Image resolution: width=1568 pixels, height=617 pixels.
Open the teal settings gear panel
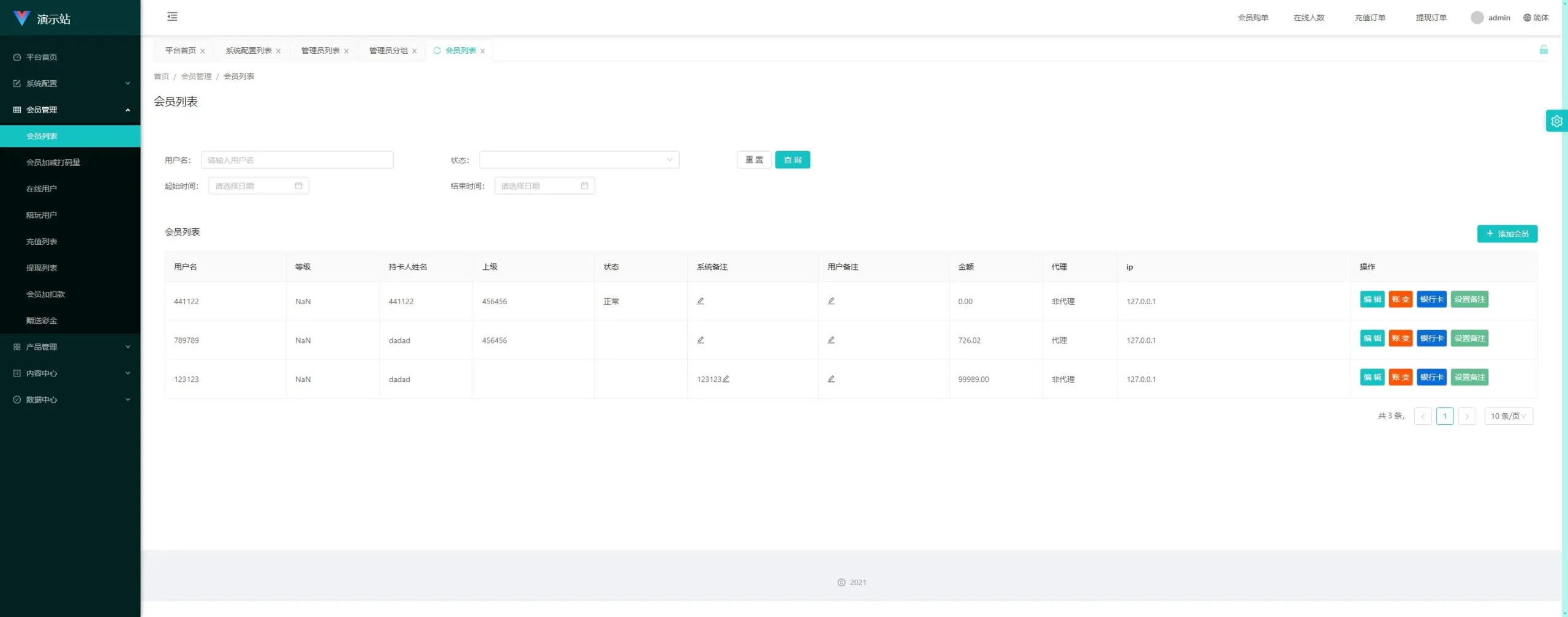(x=1556, y=121)
